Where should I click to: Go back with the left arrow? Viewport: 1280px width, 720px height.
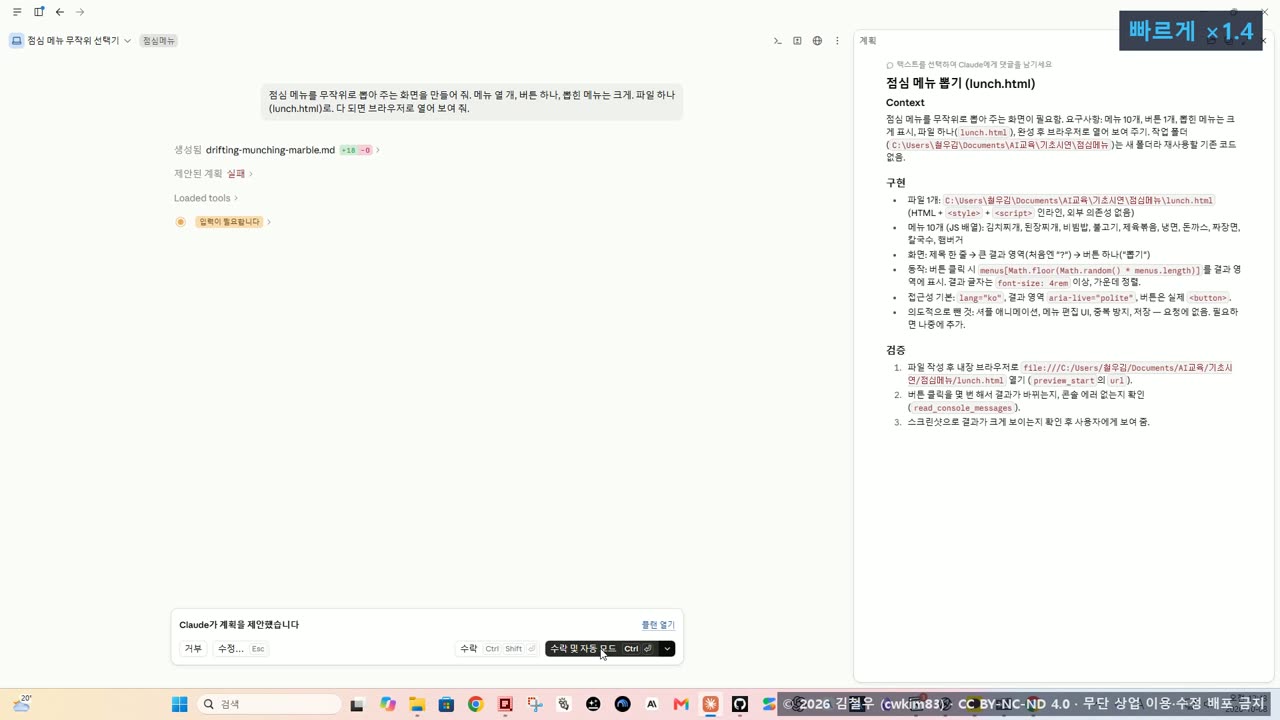60,12
